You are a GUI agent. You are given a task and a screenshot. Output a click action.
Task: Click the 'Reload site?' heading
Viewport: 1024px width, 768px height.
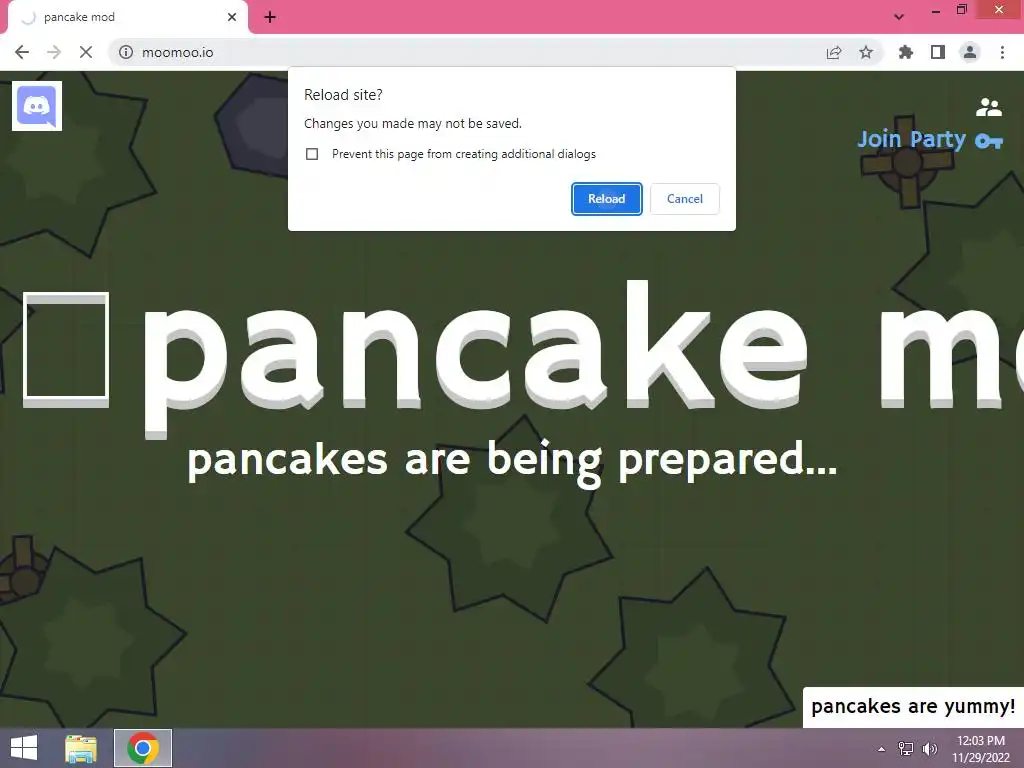tap(344, 95)
